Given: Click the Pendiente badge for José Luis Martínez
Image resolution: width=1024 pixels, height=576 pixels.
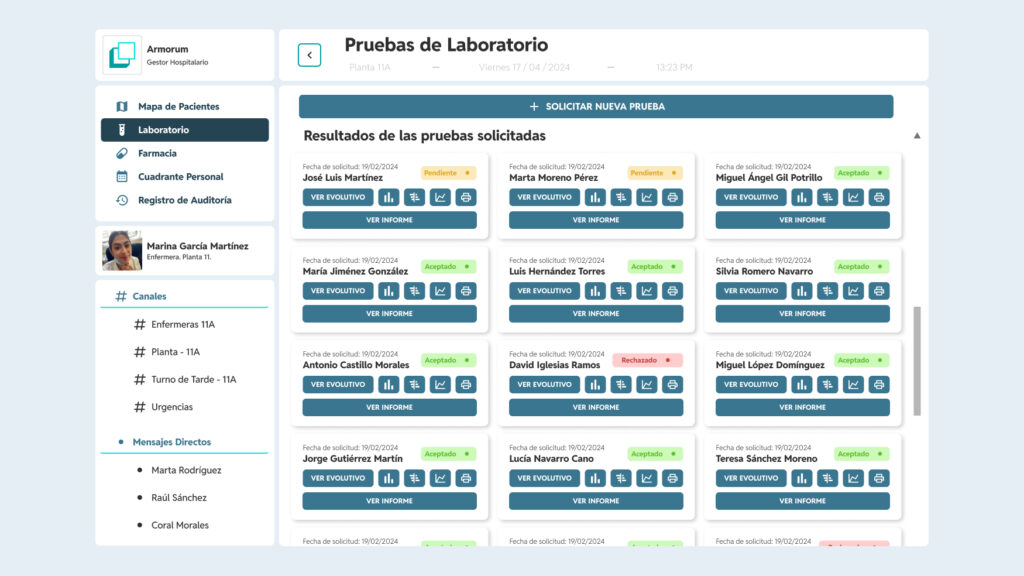Looking at the screenshot, I should (448, 173).
